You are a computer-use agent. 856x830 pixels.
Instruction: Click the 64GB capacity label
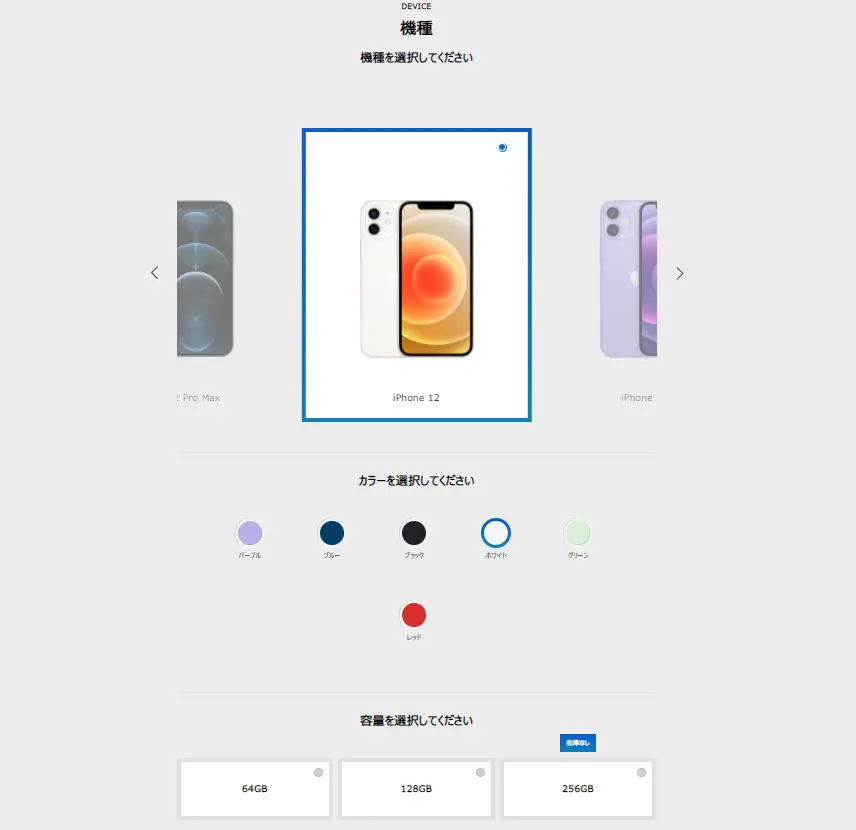(x=254, y=788)
